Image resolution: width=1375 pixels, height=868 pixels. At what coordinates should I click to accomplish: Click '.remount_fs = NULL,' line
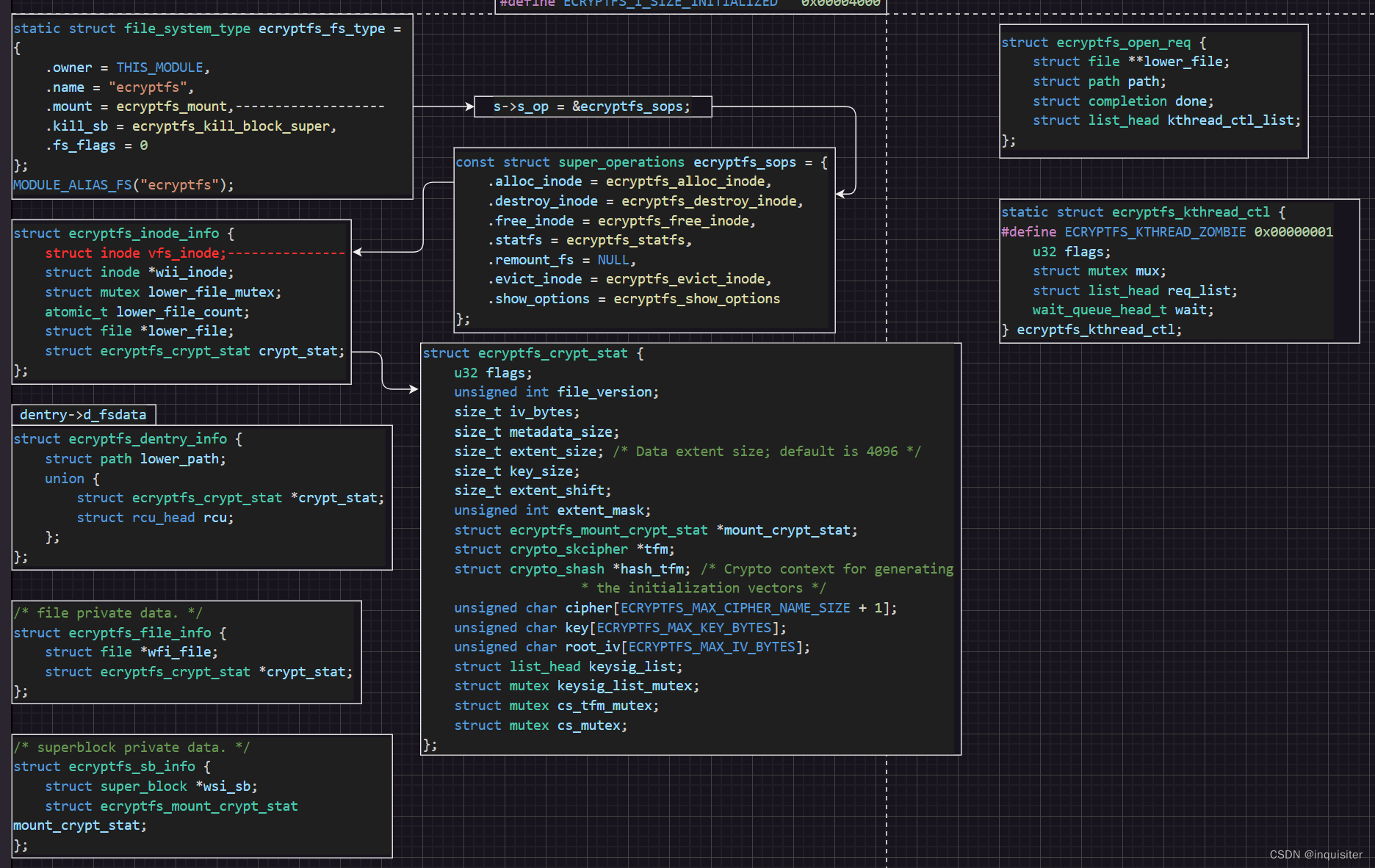click(x=562, y=260)
